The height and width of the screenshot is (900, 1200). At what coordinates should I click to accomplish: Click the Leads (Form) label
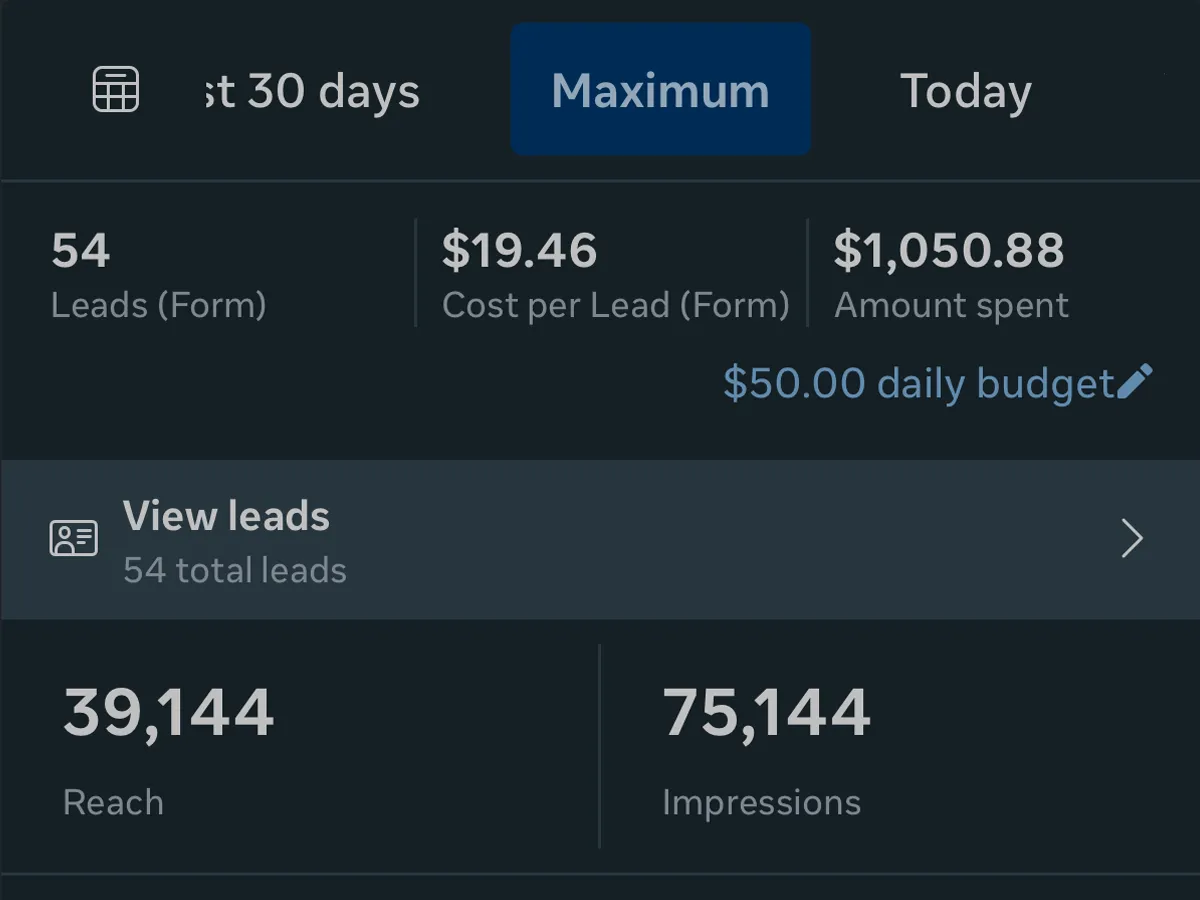(x=159, y=305)
